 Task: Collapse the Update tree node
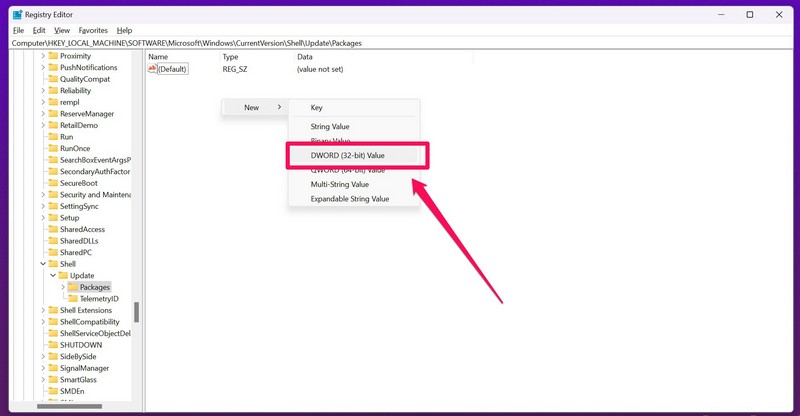click(53, 276)
